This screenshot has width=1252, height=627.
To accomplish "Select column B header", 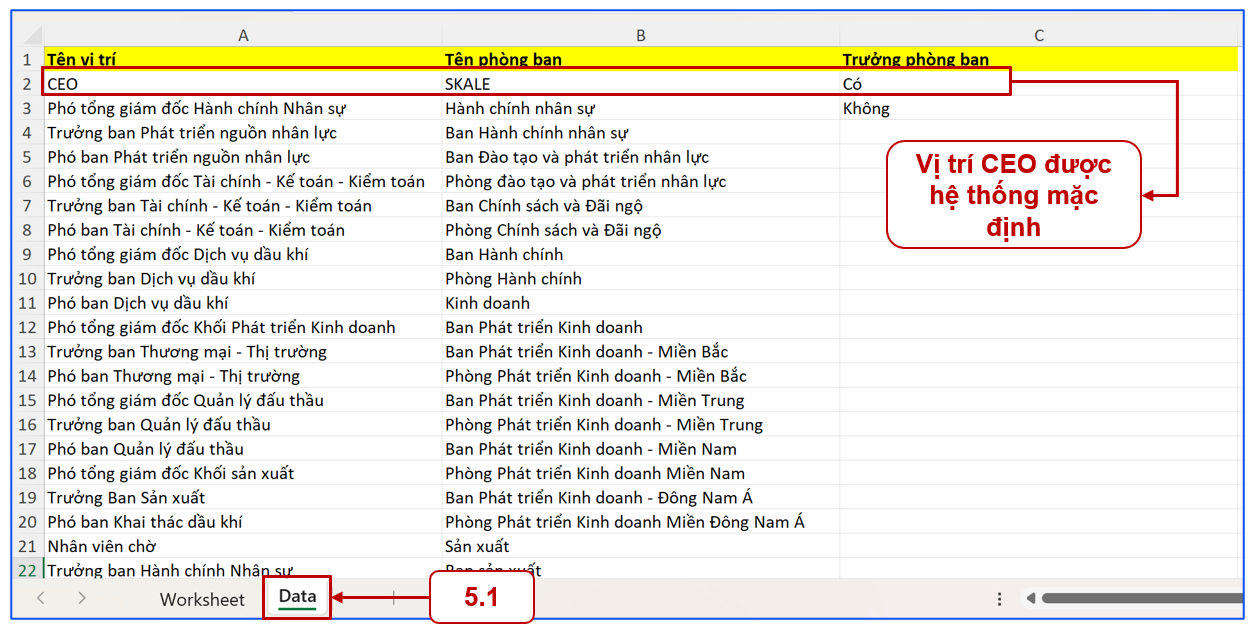I will tap(641, 36).
